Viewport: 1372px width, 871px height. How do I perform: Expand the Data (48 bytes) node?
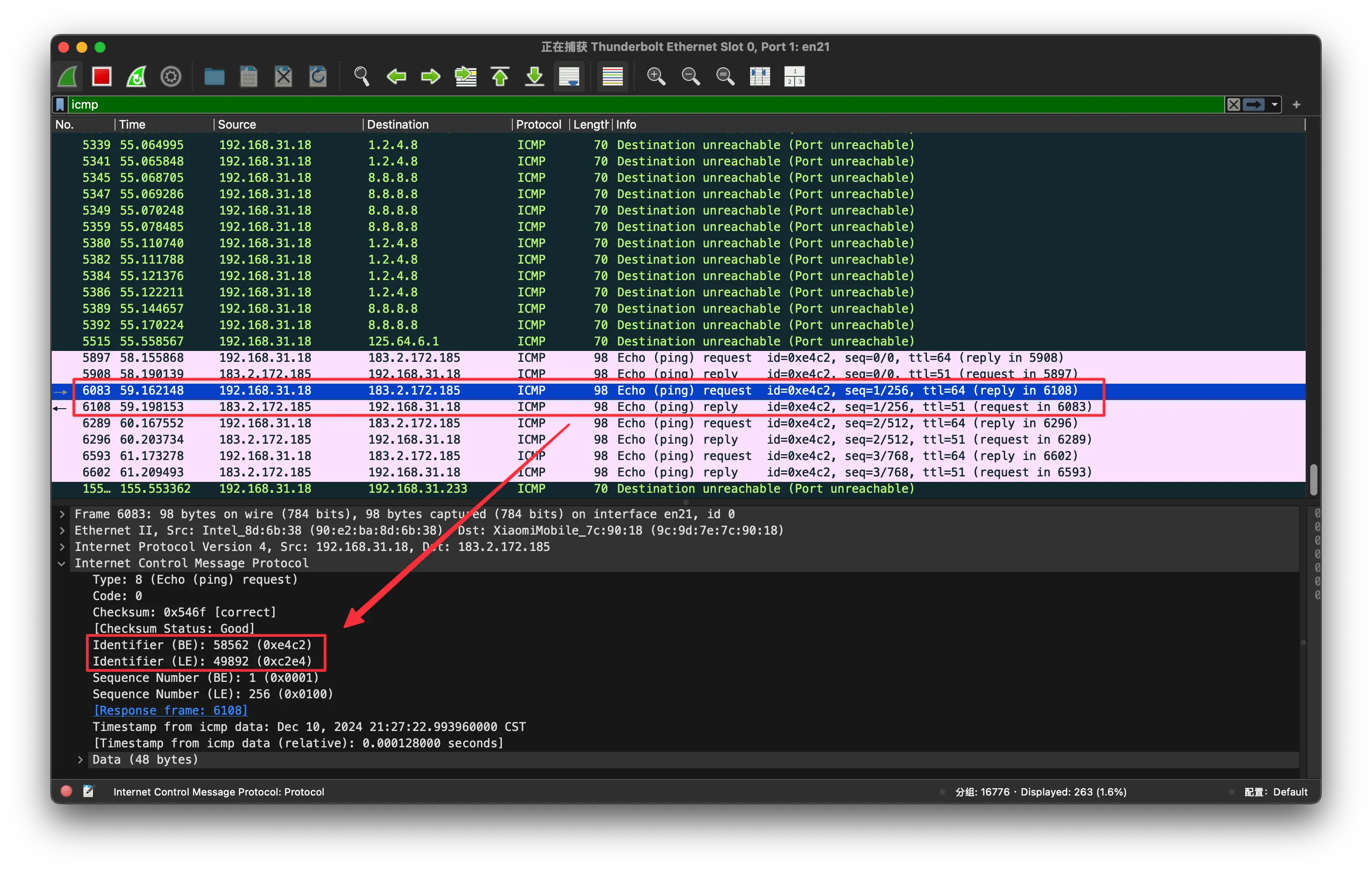click(x=80, y=759)
